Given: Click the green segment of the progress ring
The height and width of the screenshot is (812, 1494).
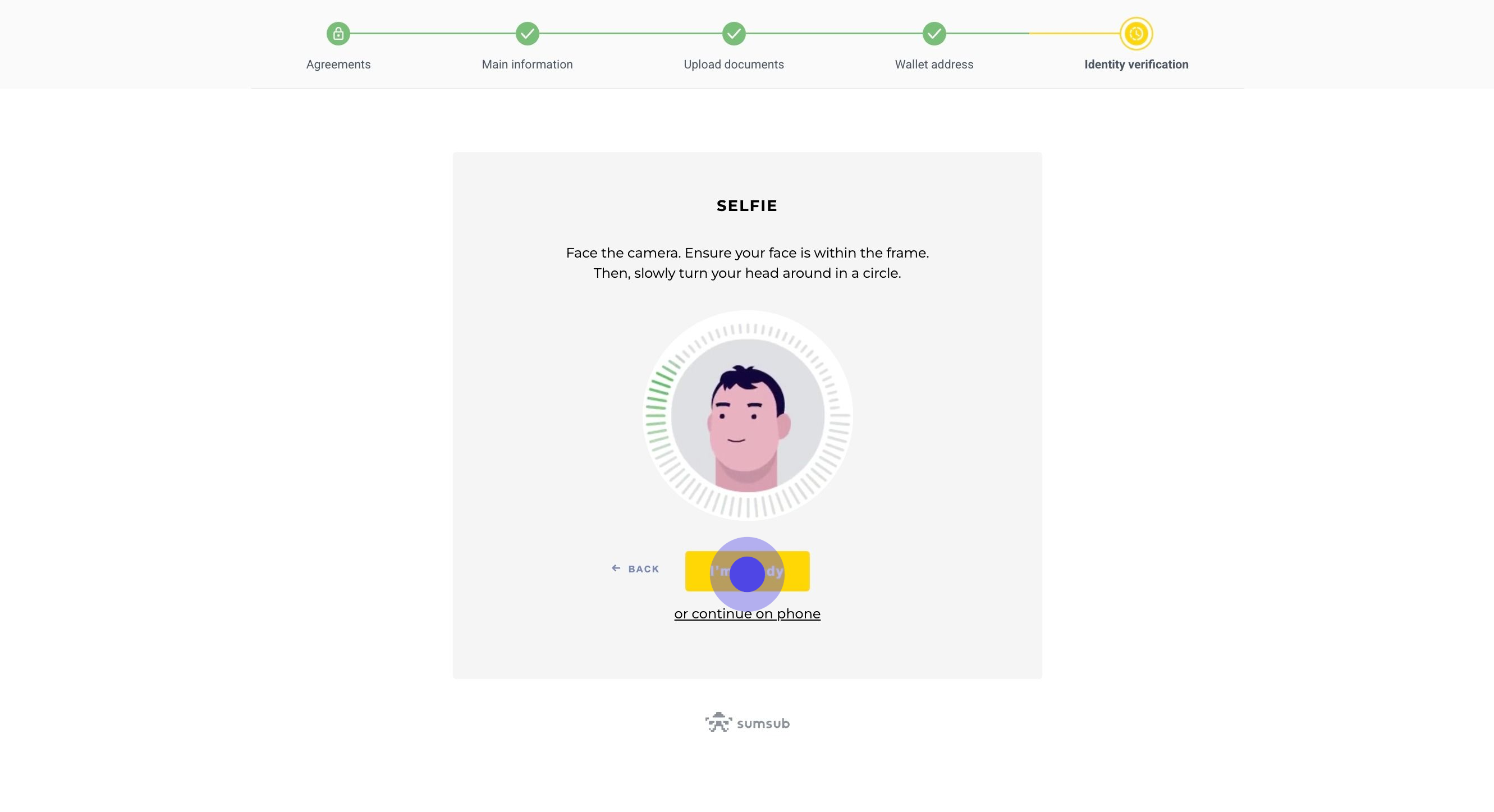Looking at the screenshot, I should pos(658,394).
